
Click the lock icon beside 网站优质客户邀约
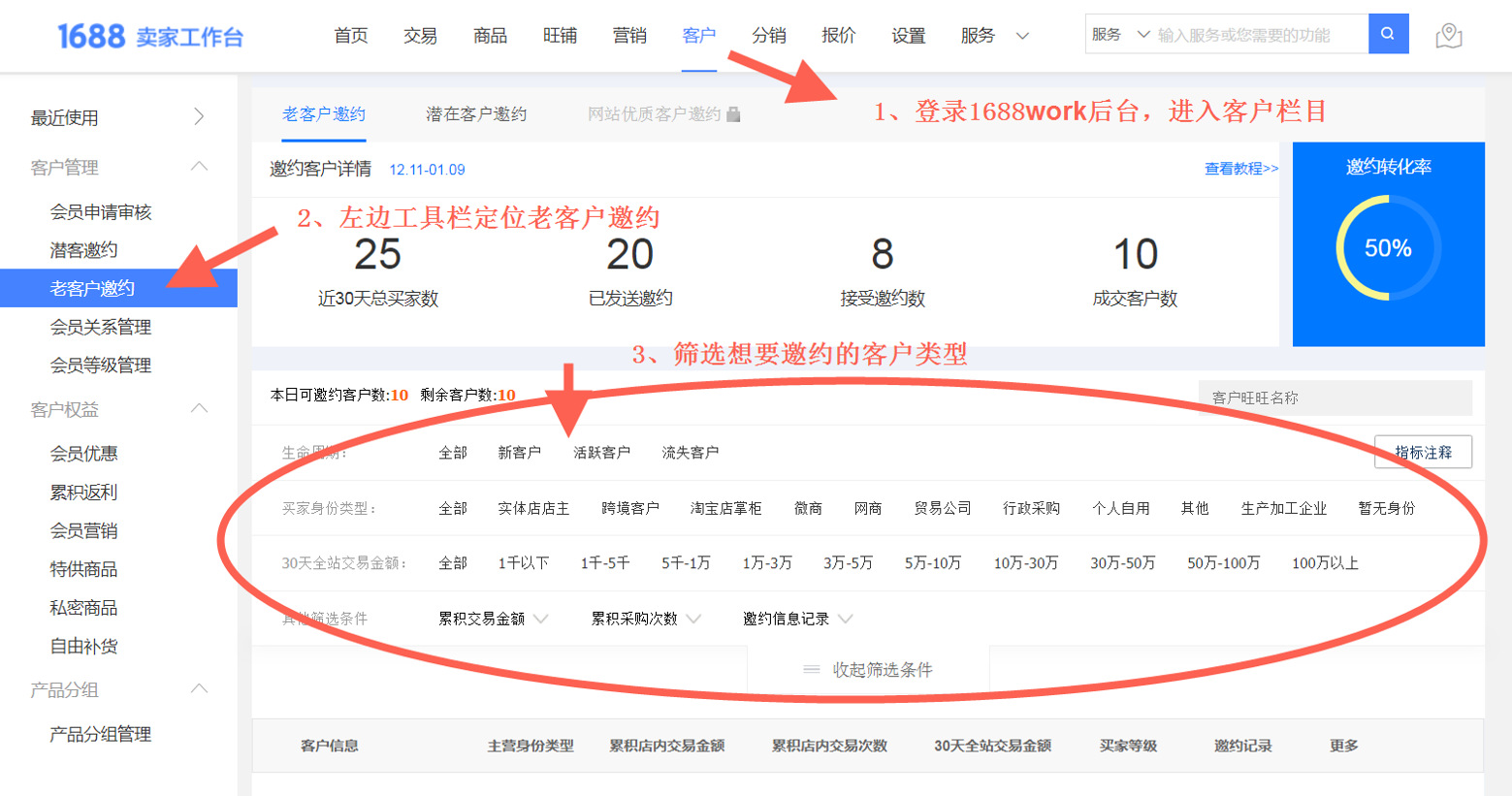(x=733, y=114)
